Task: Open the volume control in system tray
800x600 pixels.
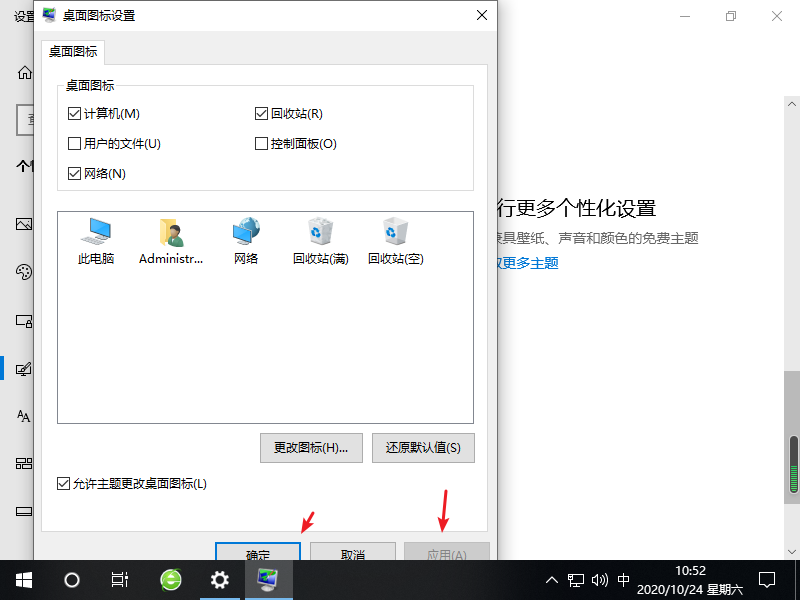Action: tap(600, 579)
